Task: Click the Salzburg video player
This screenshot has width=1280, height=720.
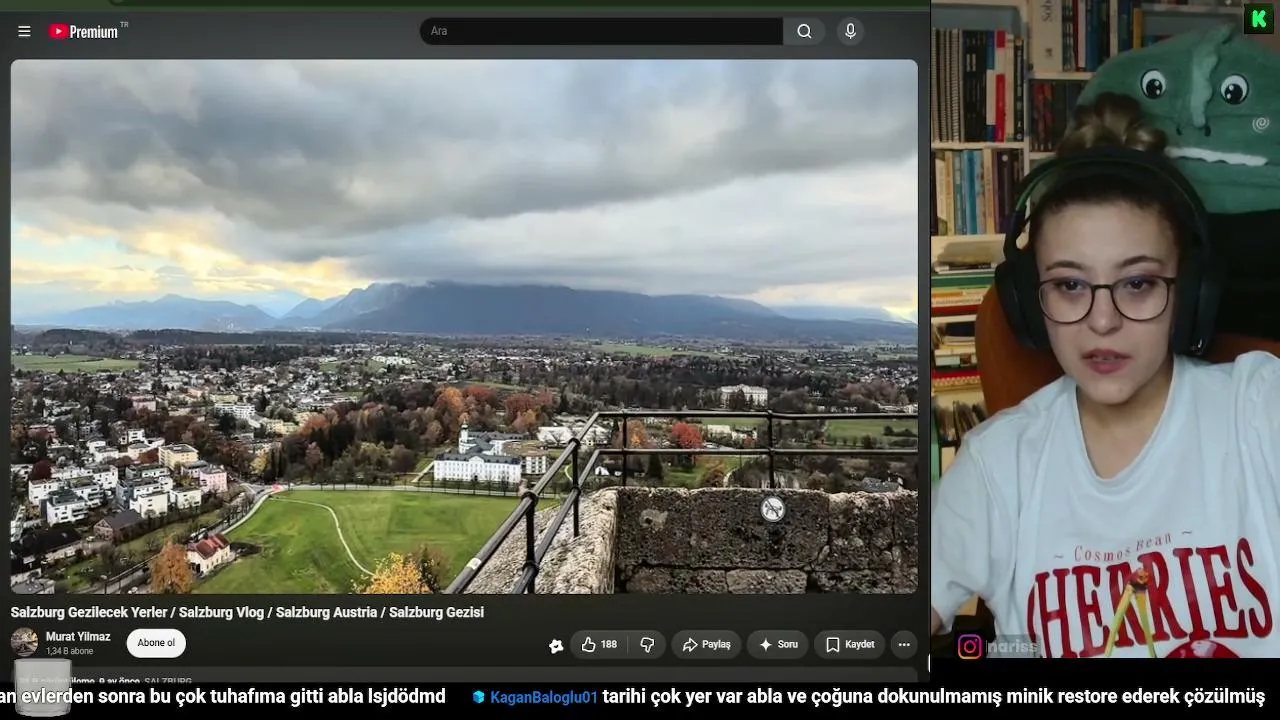Action: click(464, 326)
